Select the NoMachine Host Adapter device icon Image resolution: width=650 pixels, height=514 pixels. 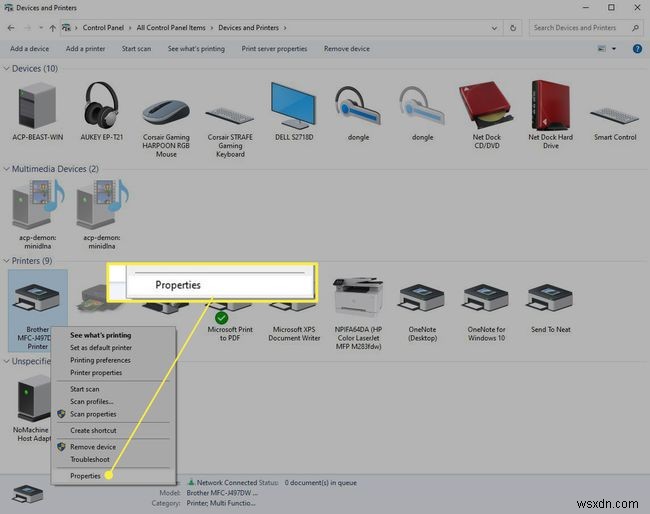tap(34, 398)
